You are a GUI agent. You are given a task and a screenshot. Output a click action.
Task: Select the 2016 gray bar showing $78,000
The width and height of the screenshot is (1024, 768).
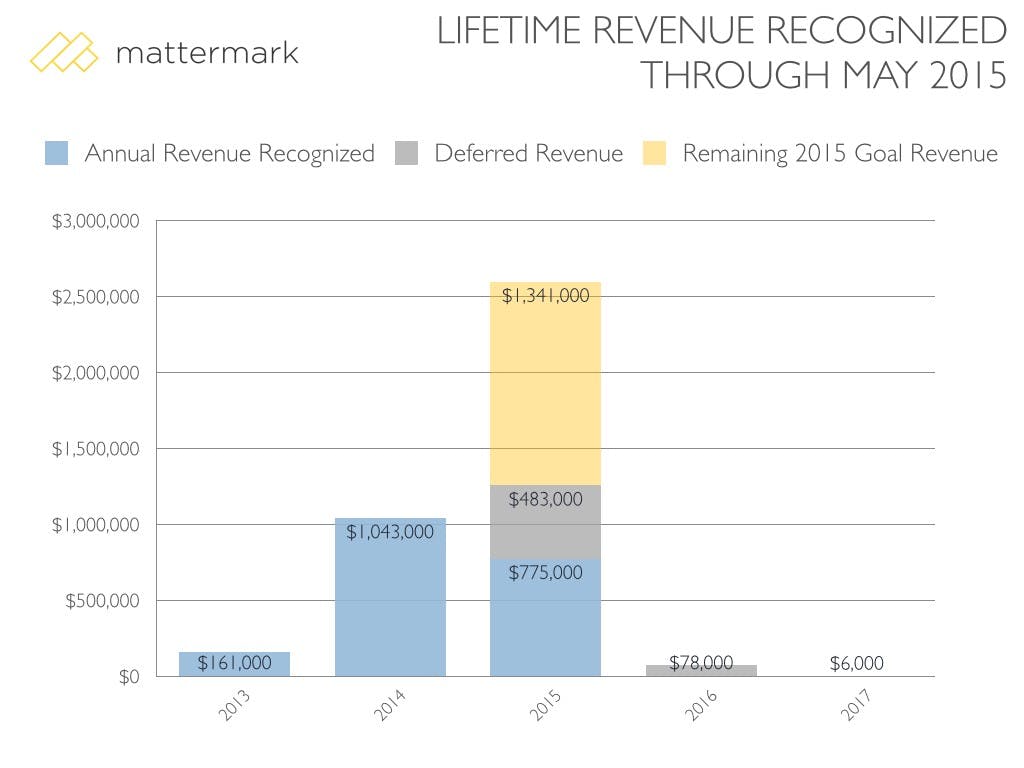(x=701, y=670)
